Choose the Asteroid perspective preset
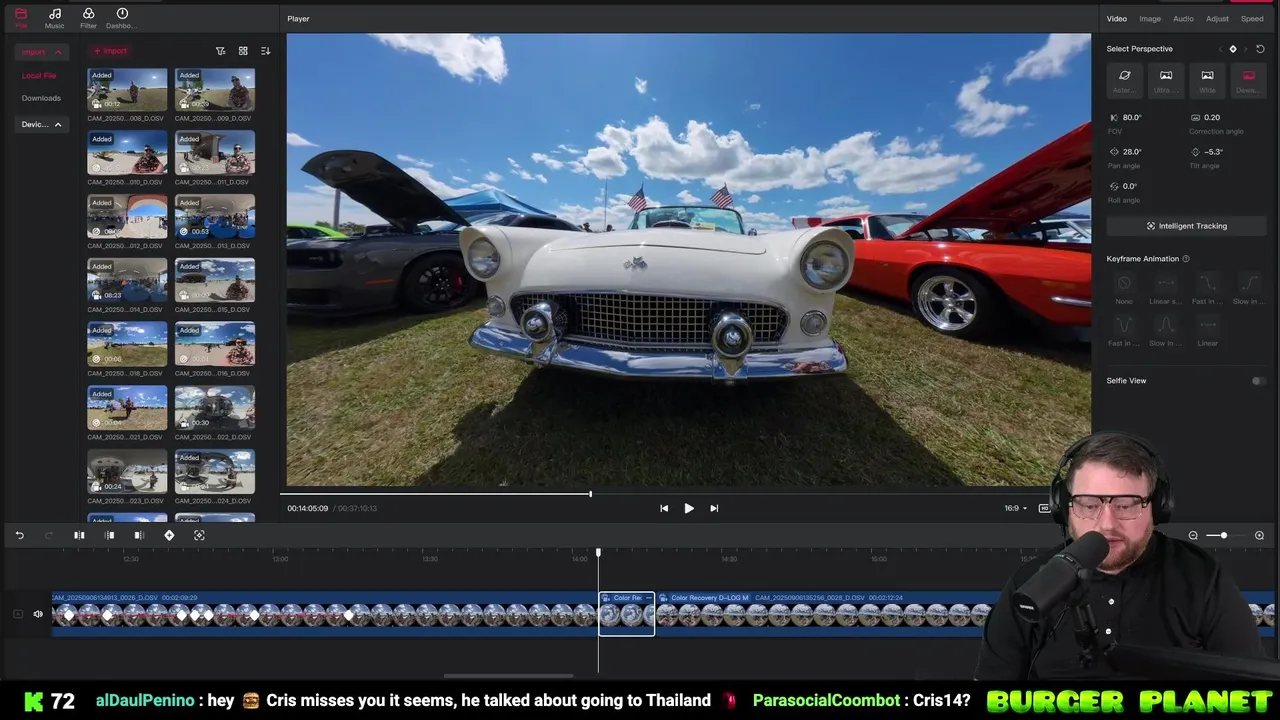The height and width of the screenshot is (720, 1280). coord(1124,80)
